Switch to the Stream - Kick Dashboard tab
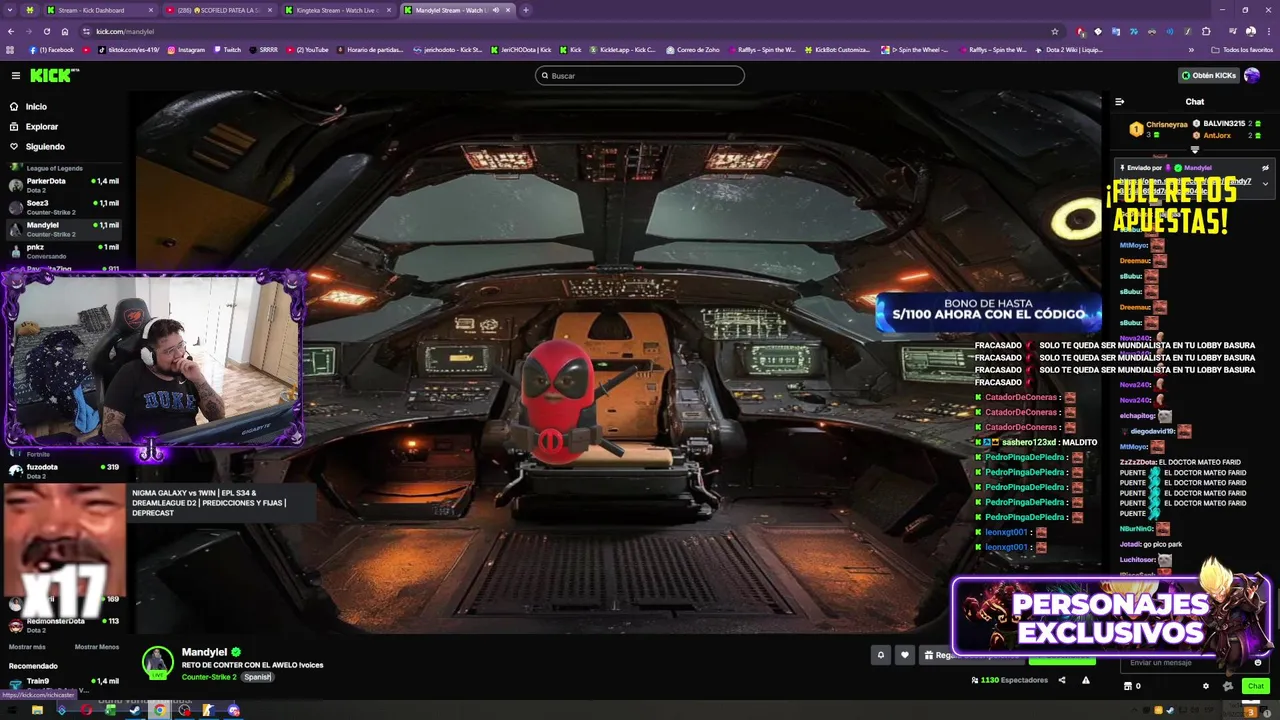 point(99,10)
